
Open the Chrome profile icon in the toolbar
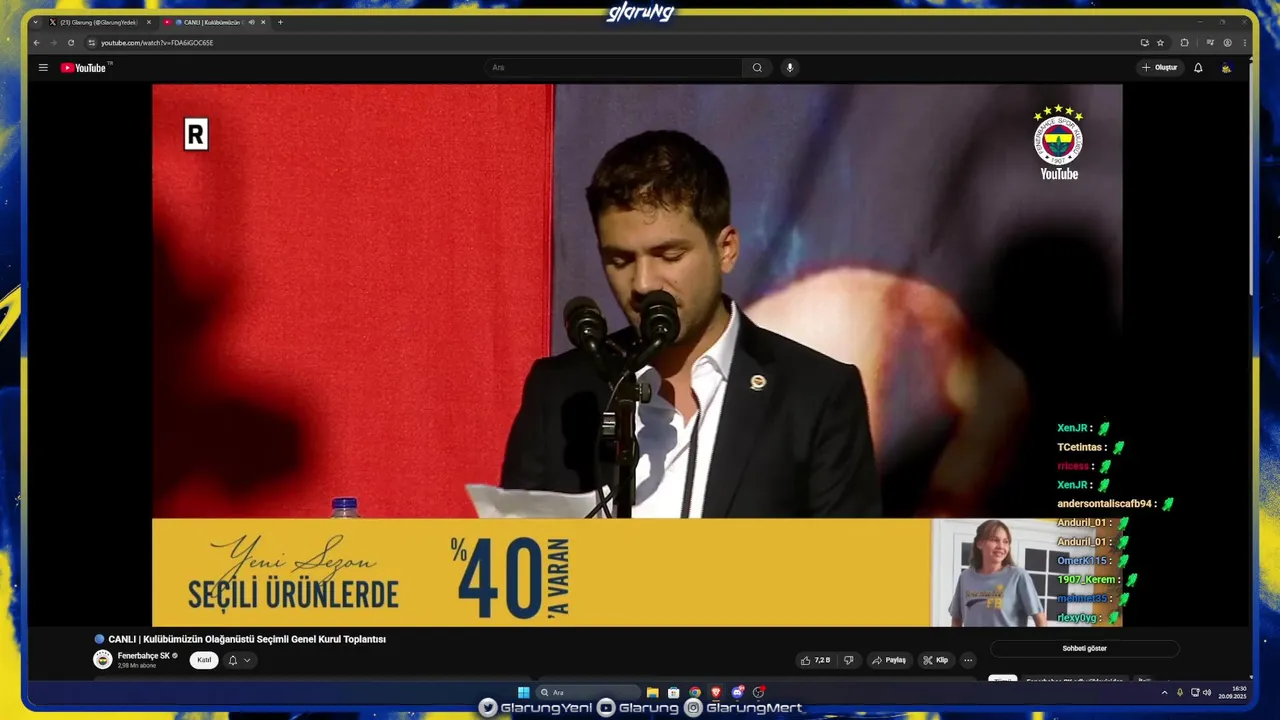click(x=1227, y=43)
